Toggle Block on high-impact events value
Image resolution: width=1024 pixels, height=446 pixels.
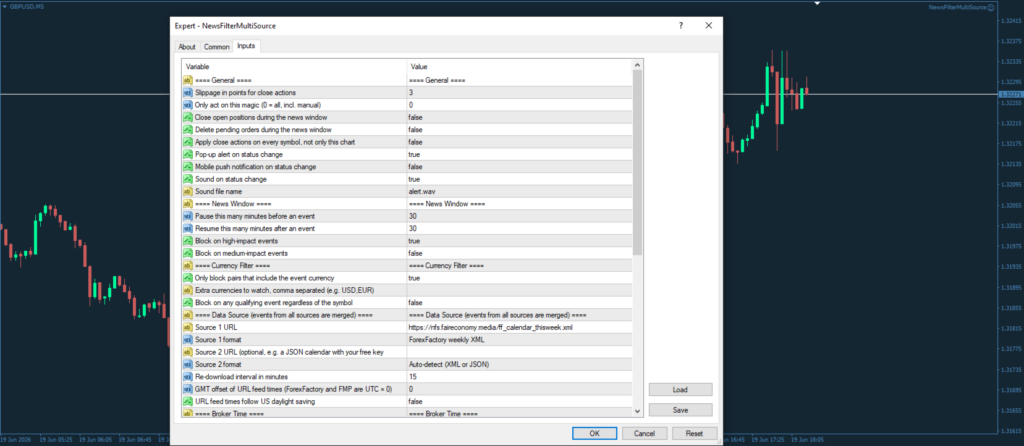pos(519,241)
